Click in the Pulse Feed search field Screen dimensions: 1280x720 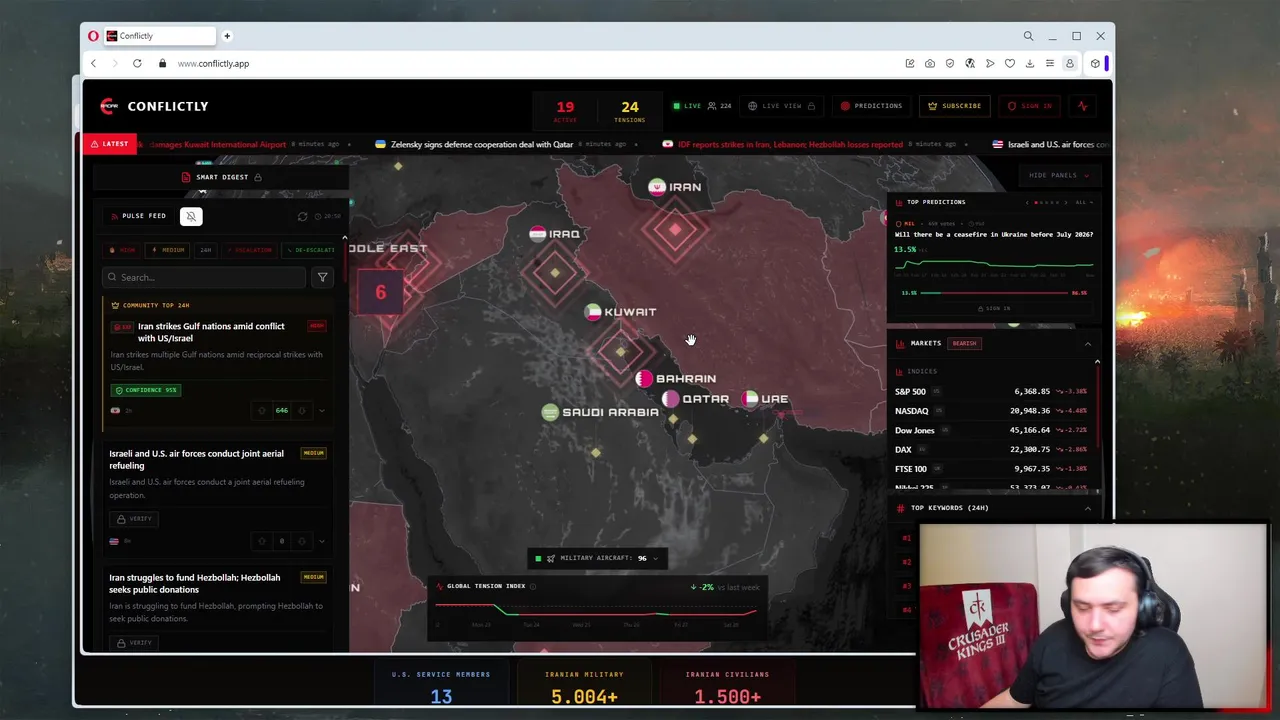coord(204,277)
